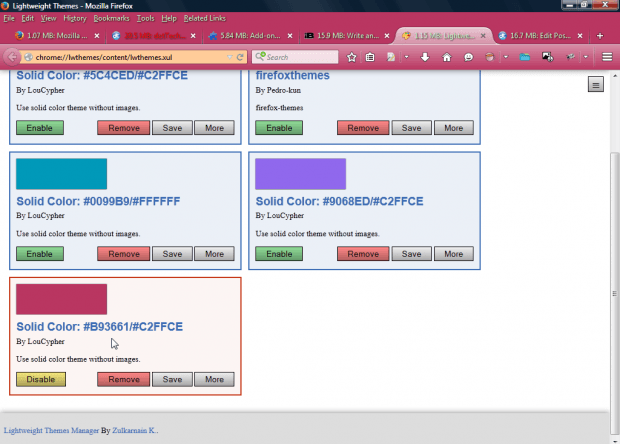
Task: Open the View menu
Action: click(x=48, y=18)
